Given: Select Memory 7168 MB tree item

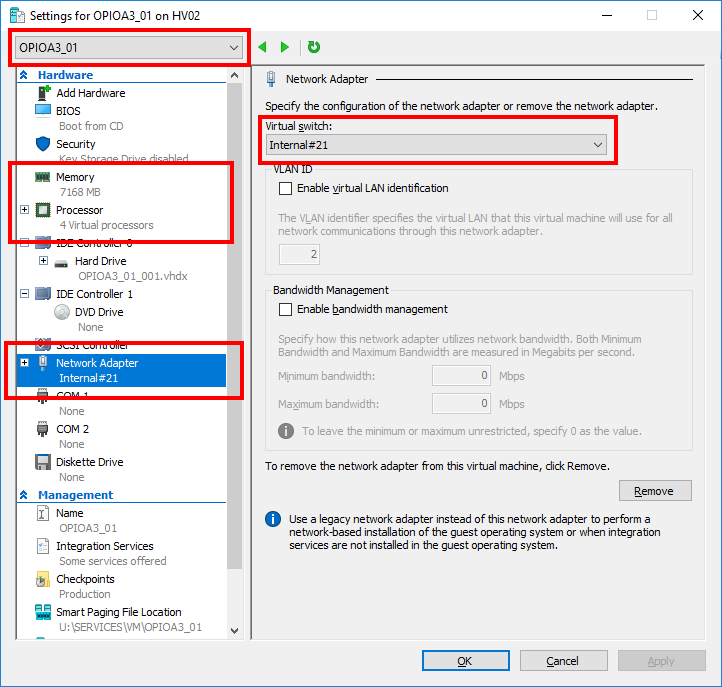Looking at the screenshot, I should click(x=122, y=184).
